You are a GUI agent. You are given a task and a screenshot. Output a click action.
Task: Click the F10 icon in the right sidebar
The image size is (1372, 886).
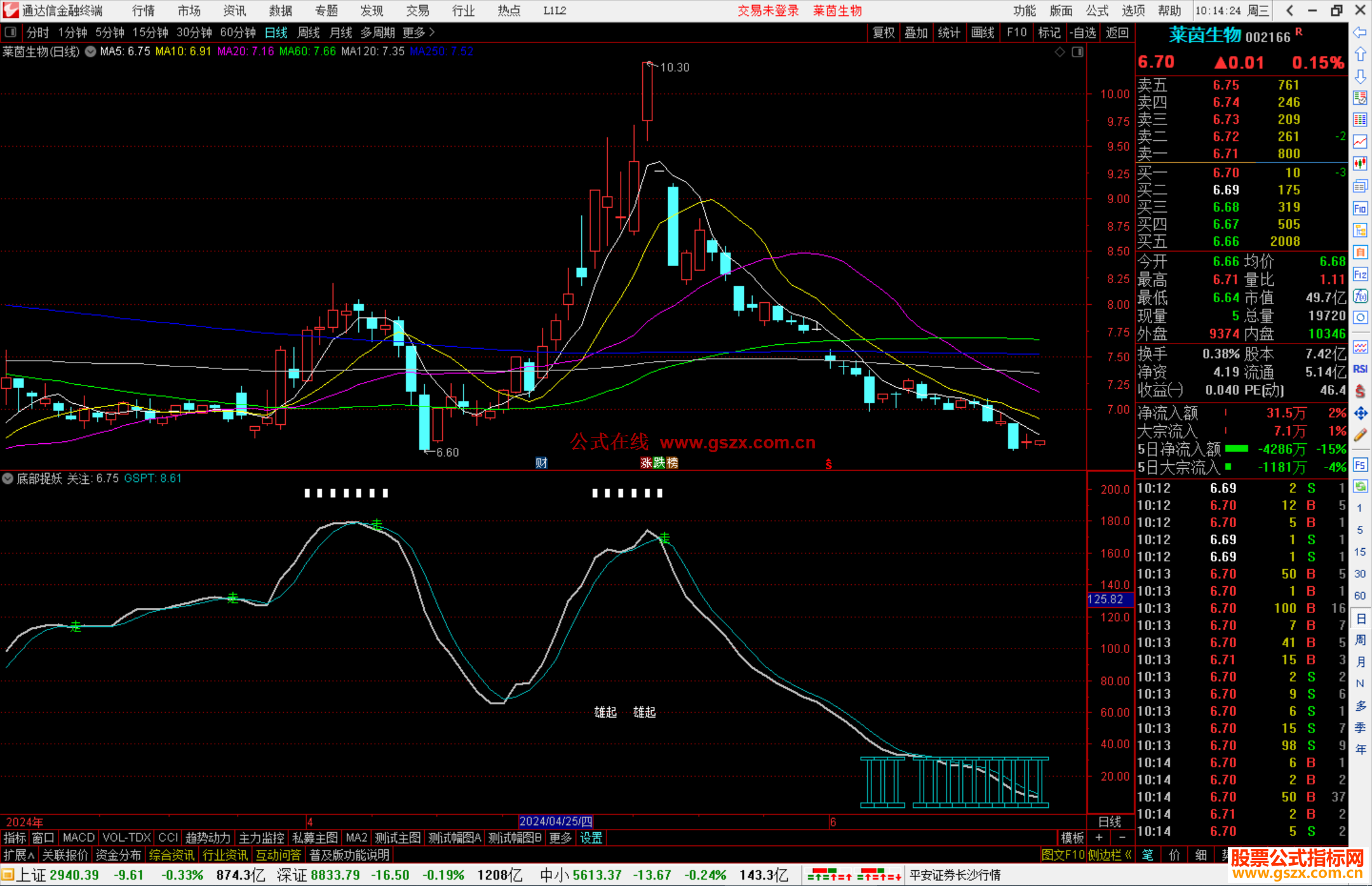[1360, 208]
